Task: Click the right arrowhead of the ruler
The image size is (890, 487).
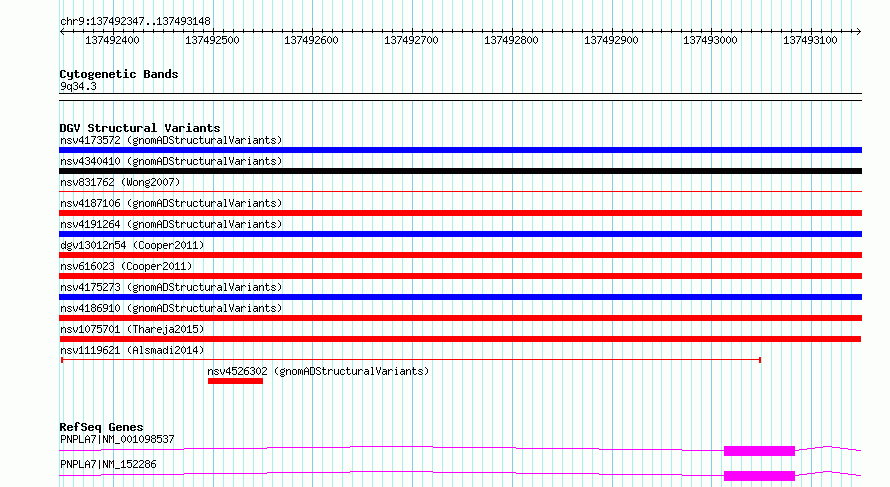Action: (x=859, y=32)
